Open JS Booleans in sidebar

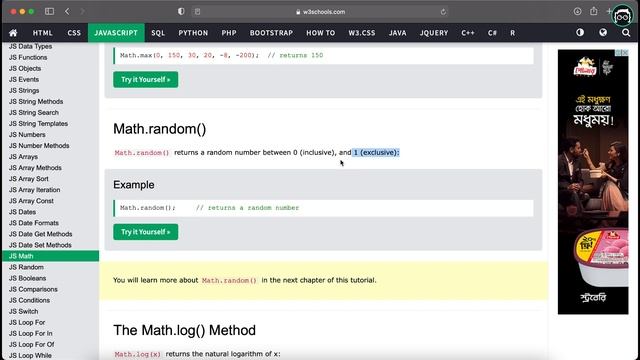(27, 278)
